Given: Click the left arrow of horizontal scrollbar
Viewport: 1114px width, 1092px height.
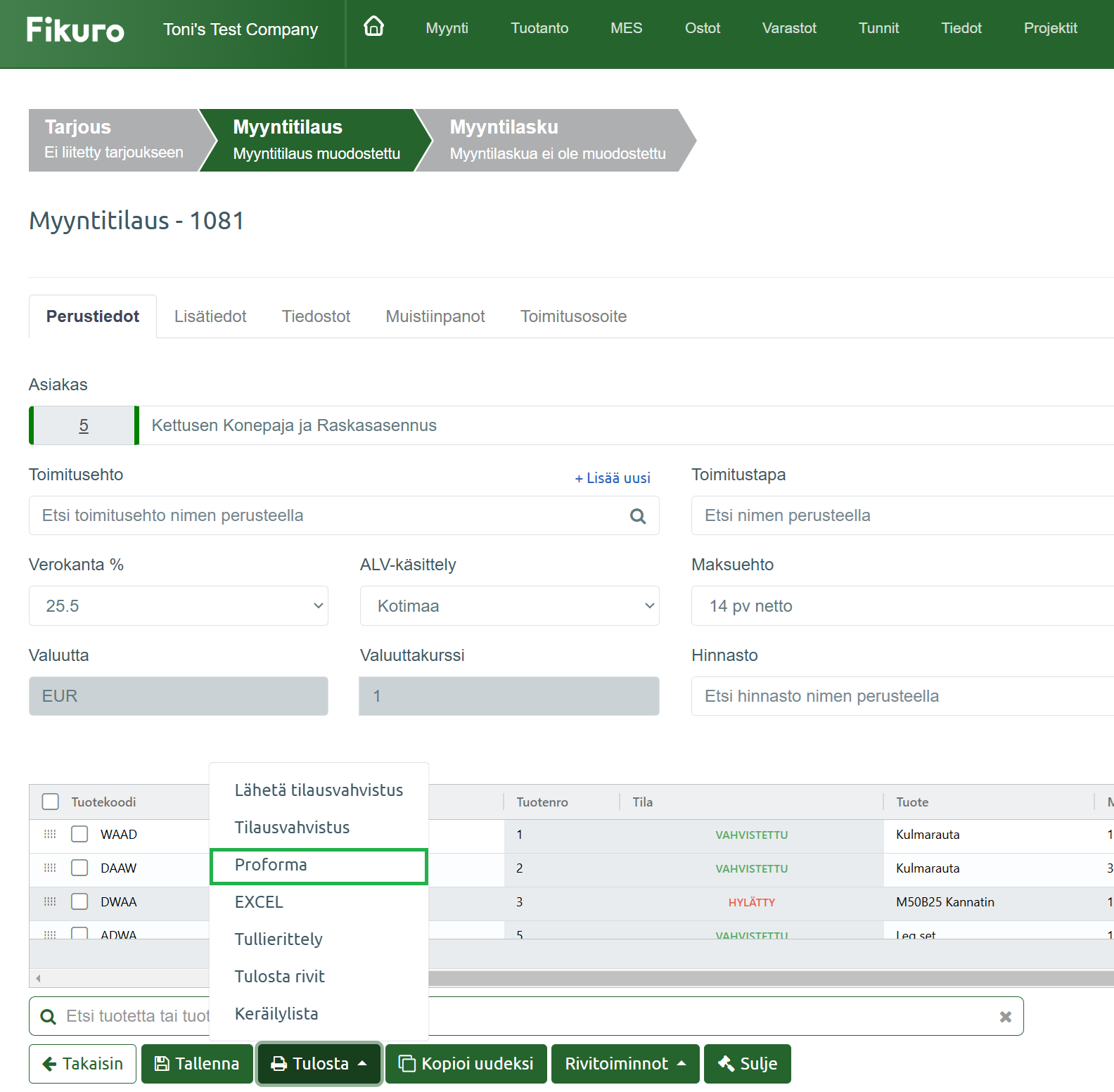Looking at the screenshot, I should pos(38,978).
